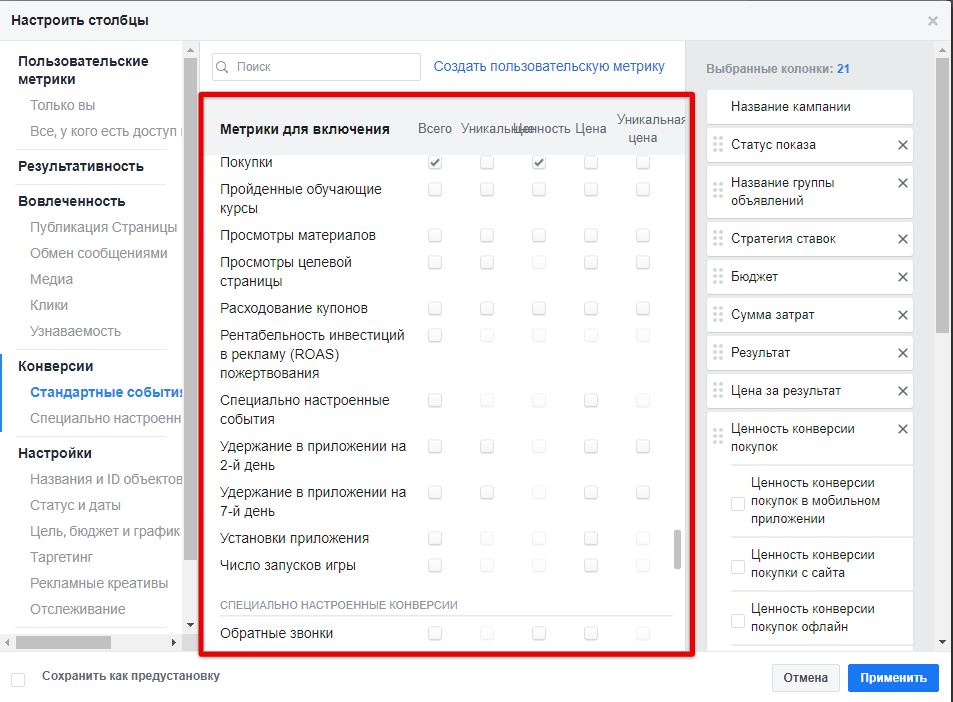Click the search magnifier icon

224,67
